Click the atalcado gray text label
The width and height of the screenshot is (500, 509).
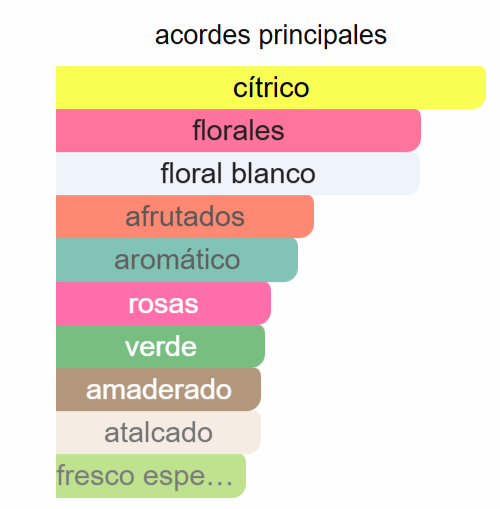coord(158,433)
